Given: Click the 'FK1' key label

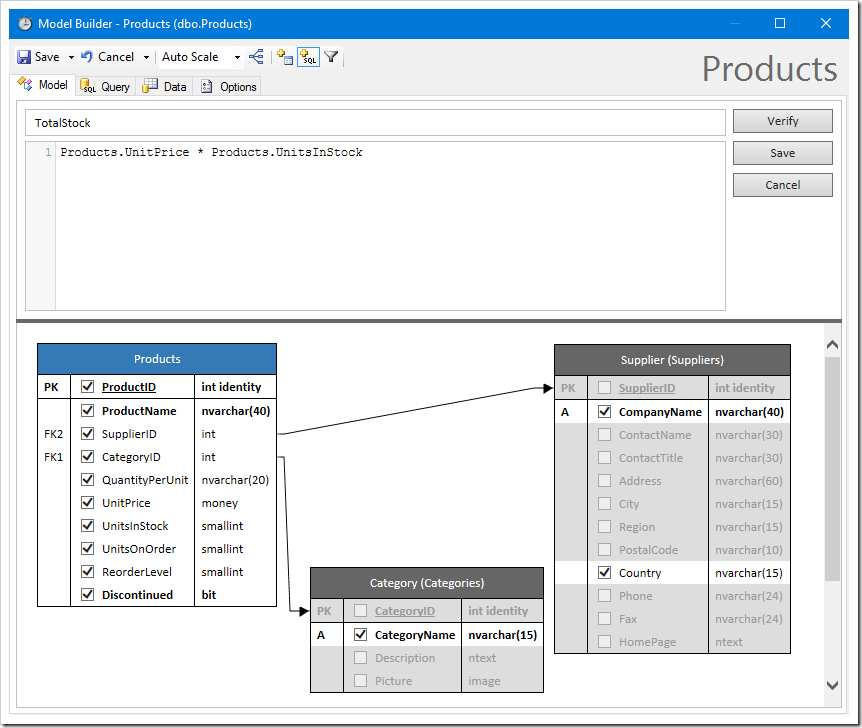Looking at the screenshot, I should (x=53, y=457).
